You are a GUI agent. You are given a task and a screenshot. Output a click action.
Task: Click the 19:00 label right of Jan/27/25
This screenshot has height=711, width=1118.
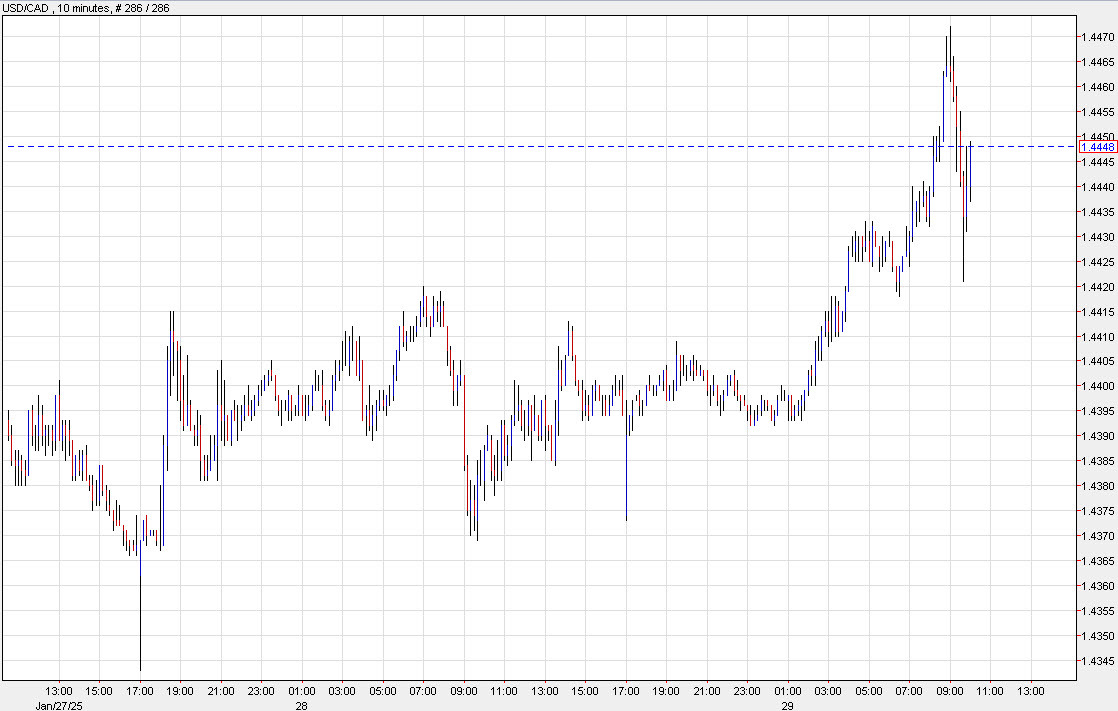(180, 691)
